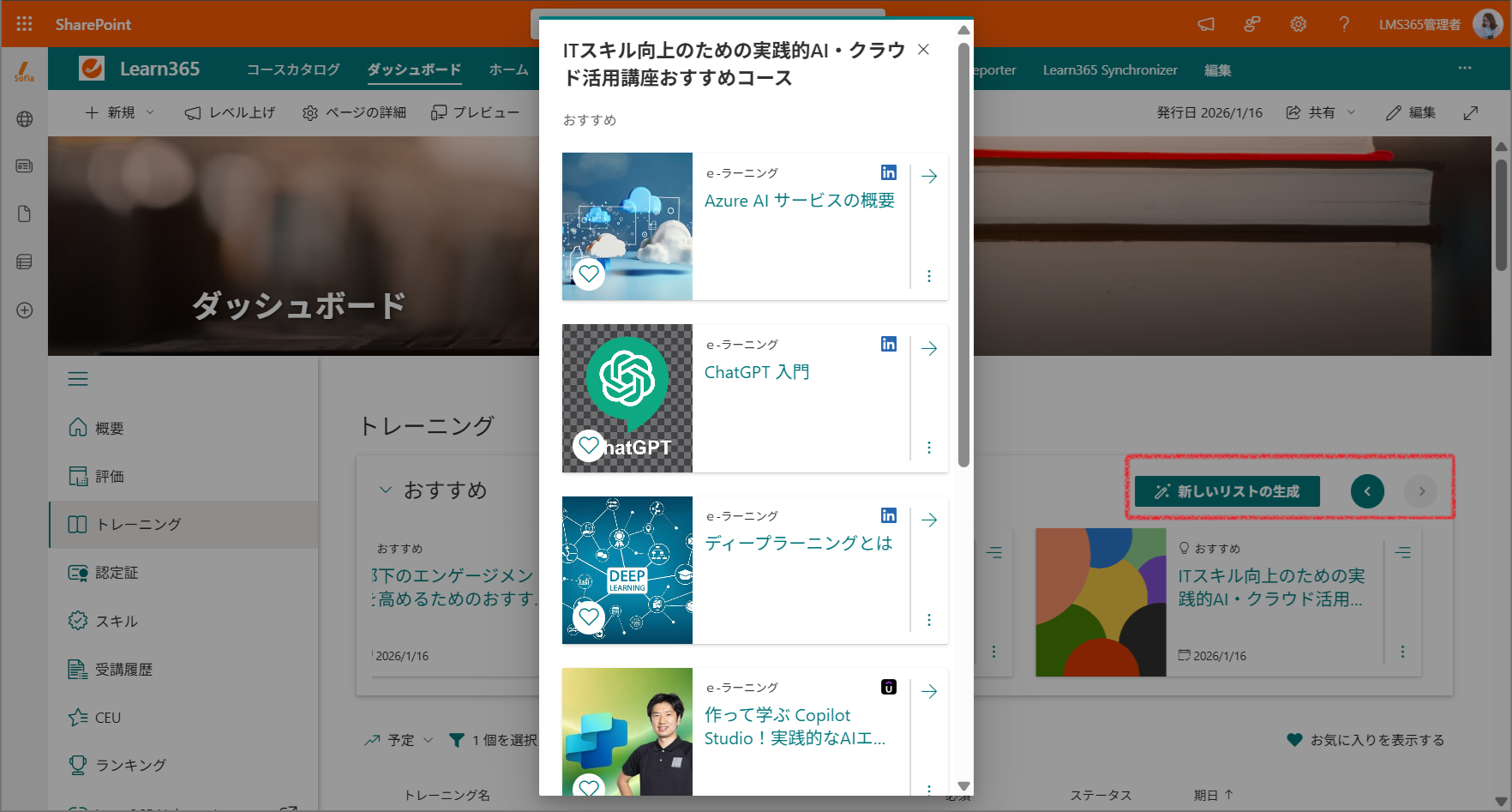The width and height of the screenshot is (1512, 812).
Task: Open ランキング in the dashboard sidebar
Action: coord(183,765)
